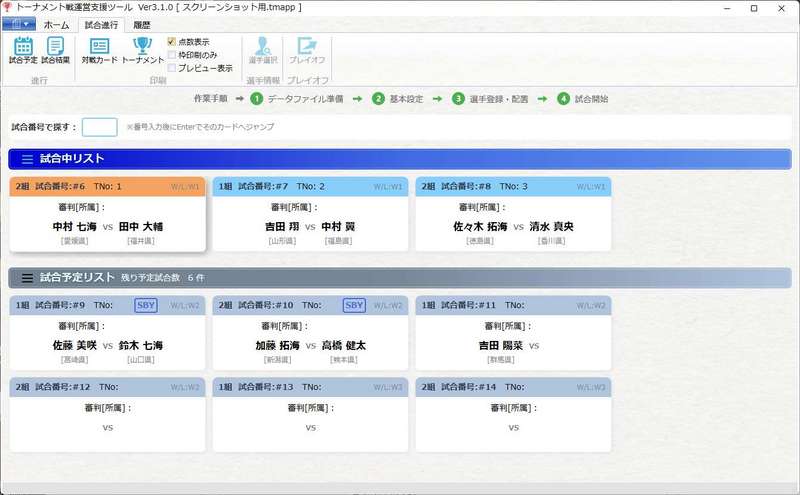Click player name 吉田 陽菜
800x495 pixels.
[501, 345]
